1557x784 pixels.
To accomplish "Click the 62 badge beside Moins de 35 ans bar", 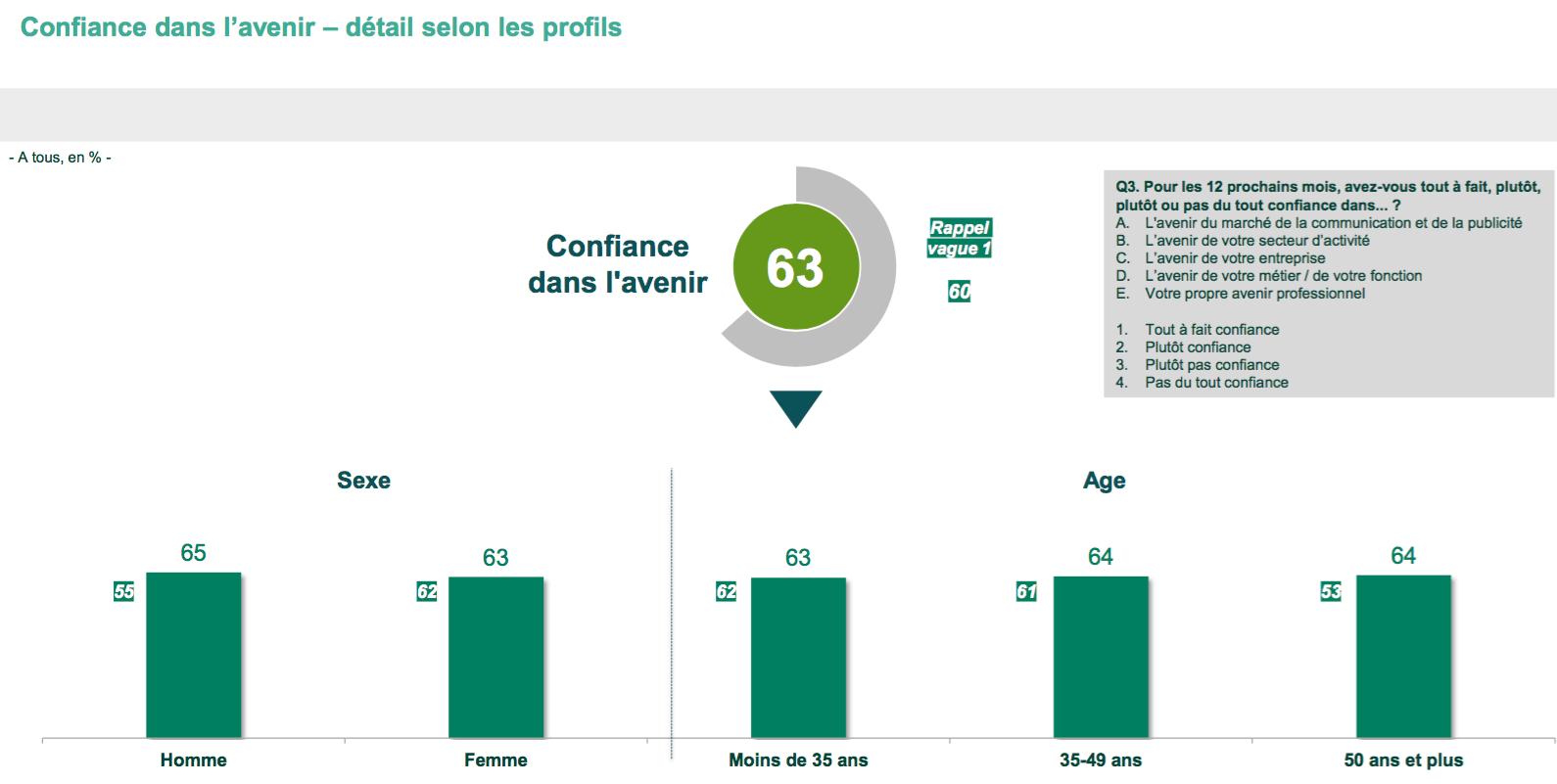I will tap(726, 591).
